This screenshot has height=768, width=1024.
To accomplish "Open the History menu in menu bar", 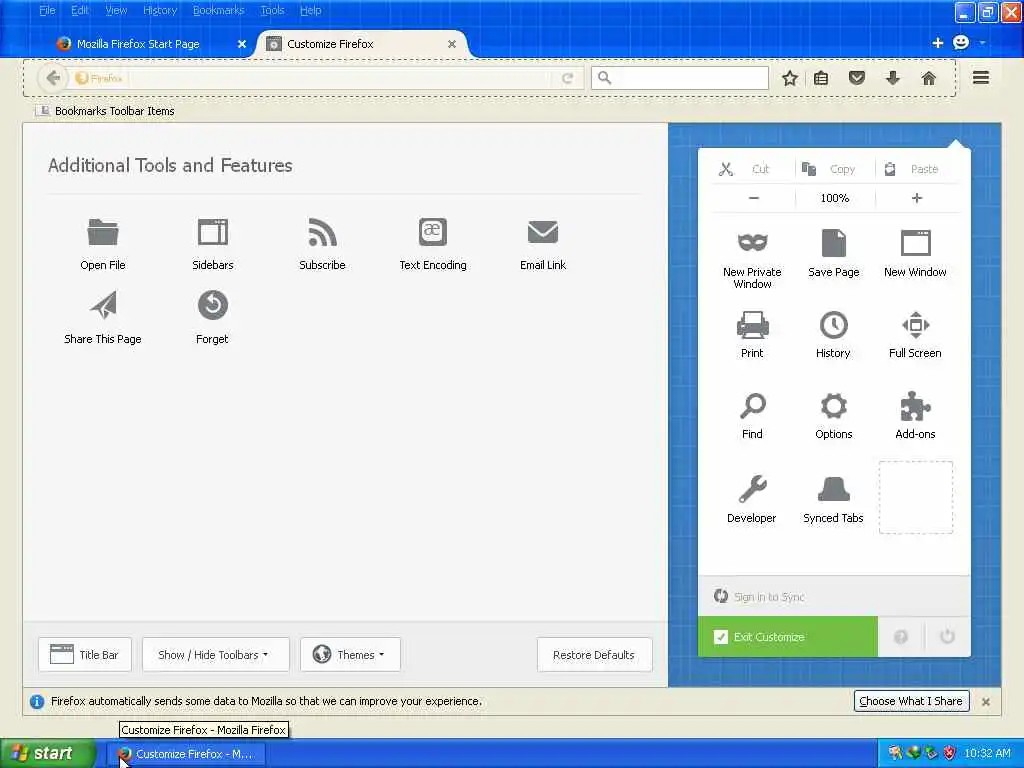I will [159, 10].
